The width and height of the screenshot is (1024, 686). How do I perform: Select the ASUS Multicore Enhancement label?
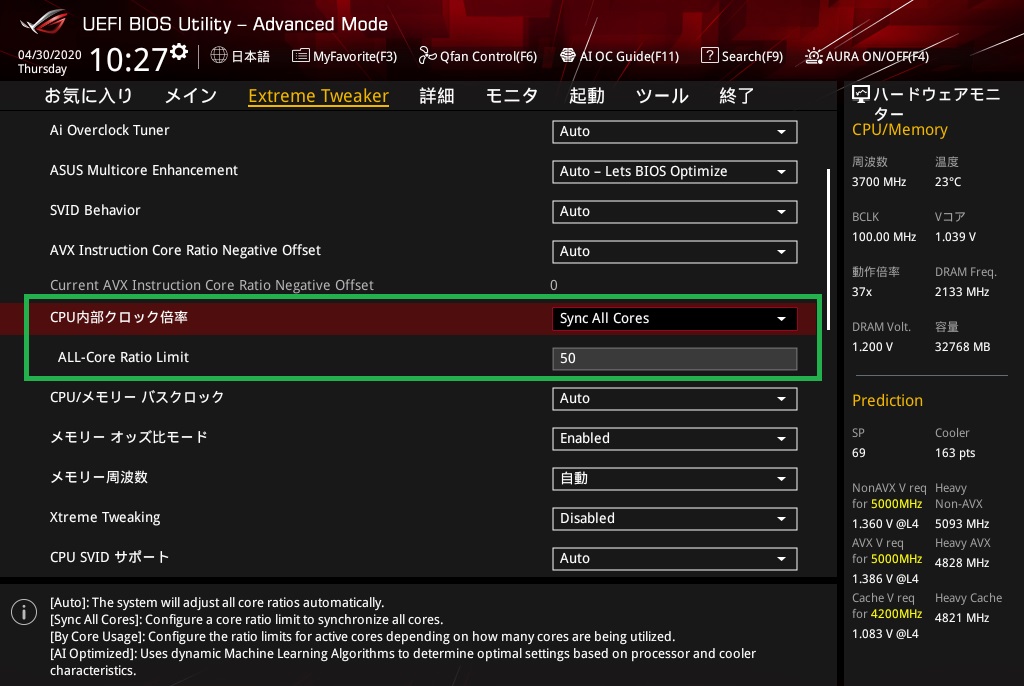pyautogui.click(x=144, y=170)
